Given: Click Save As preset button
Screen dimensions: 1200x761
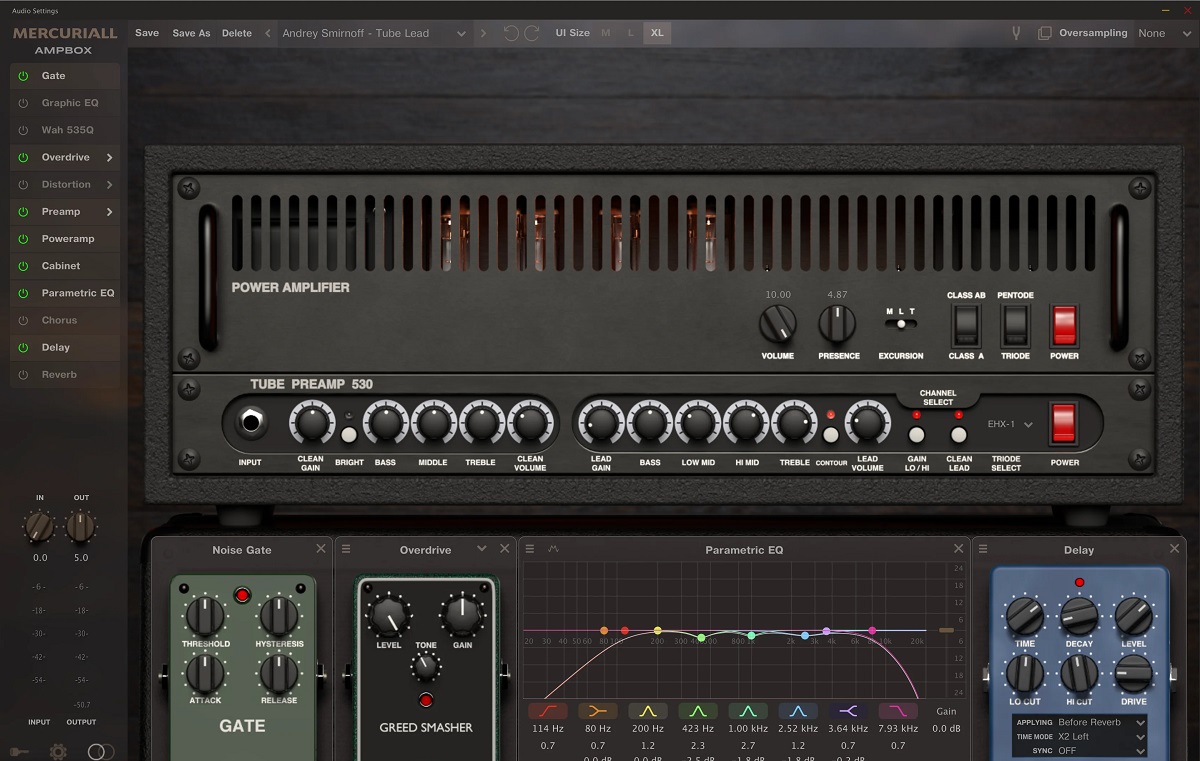Looking at the screenshot, I should (191, 33).
